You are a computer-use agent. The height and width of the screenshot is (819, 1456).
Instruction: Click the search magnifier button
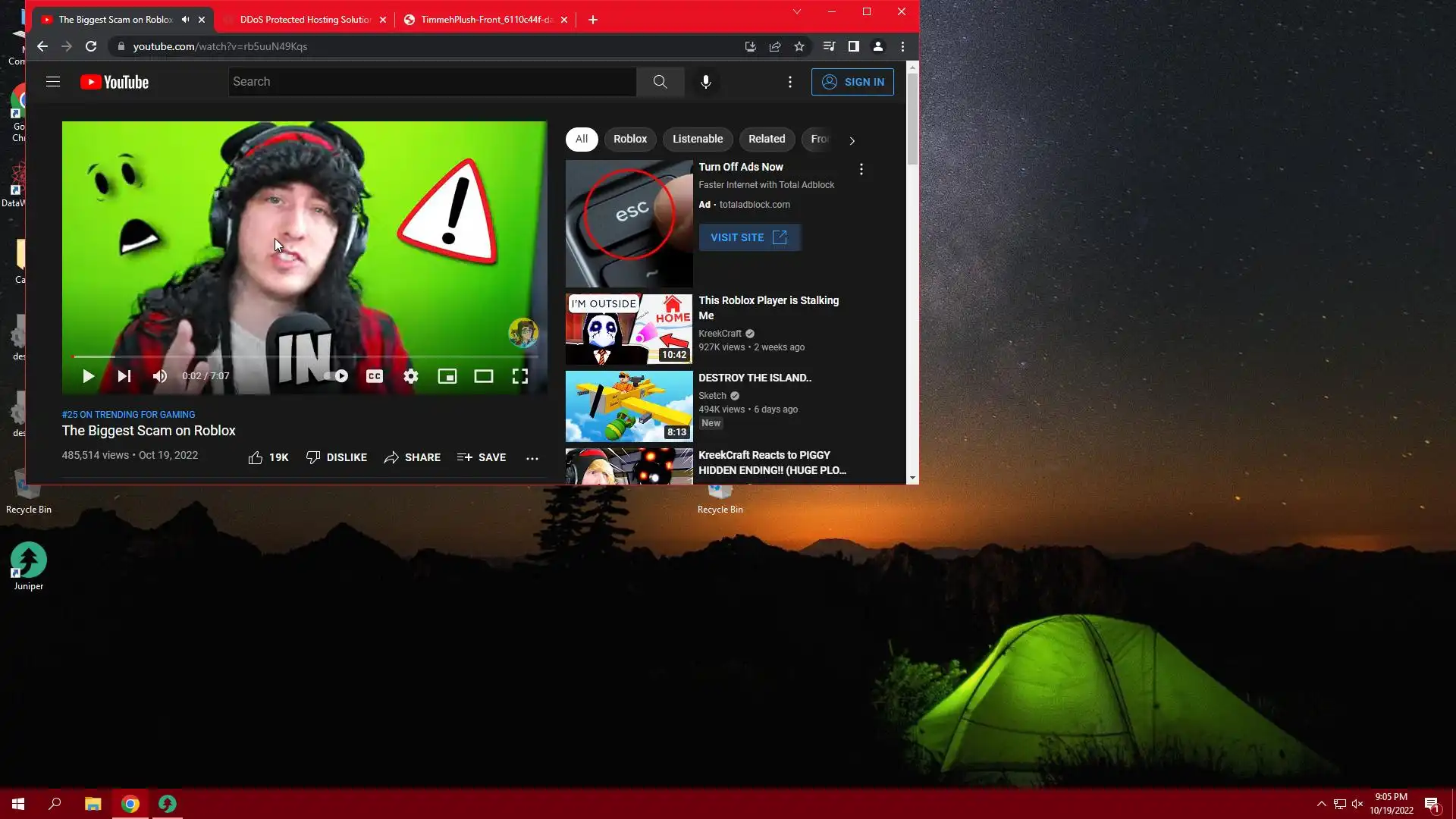tap(660, 82)
